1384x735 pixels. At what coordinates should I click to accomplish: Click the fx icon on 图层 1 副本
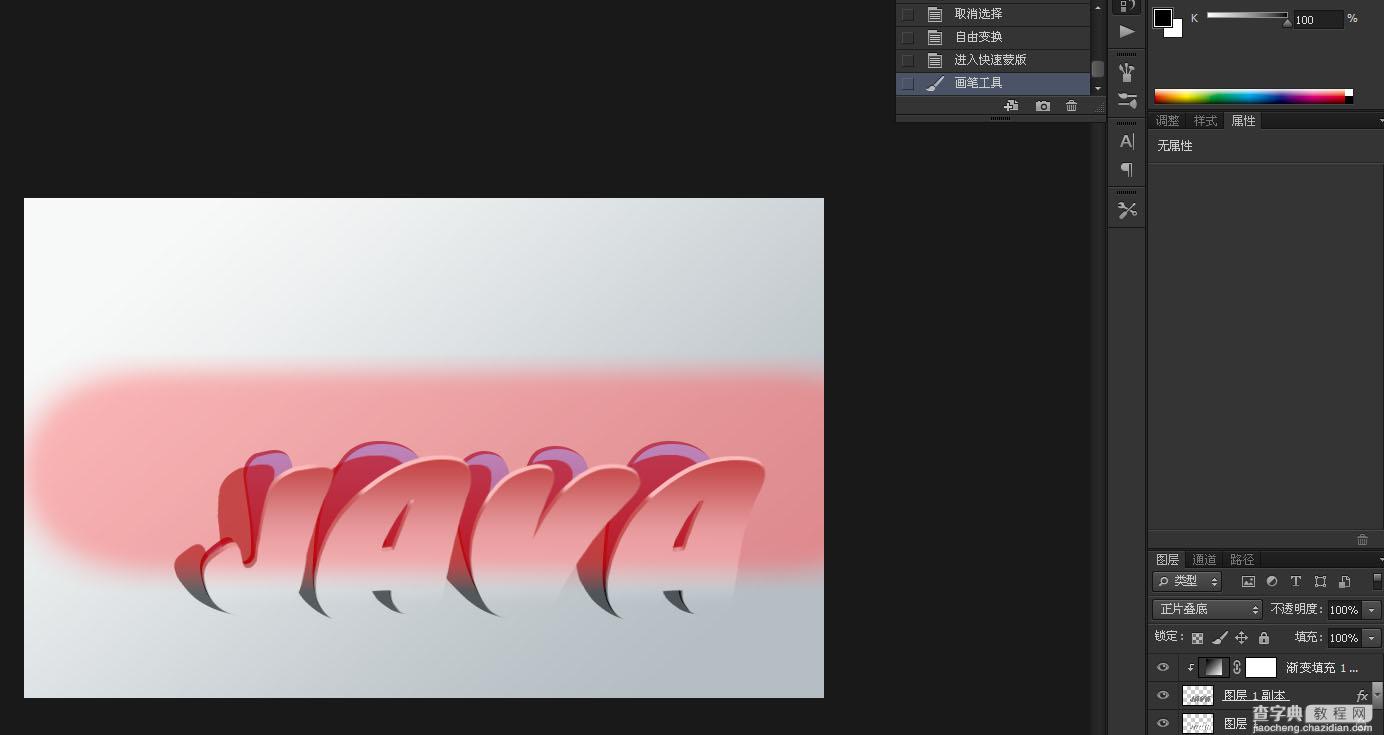point(1362,696)
